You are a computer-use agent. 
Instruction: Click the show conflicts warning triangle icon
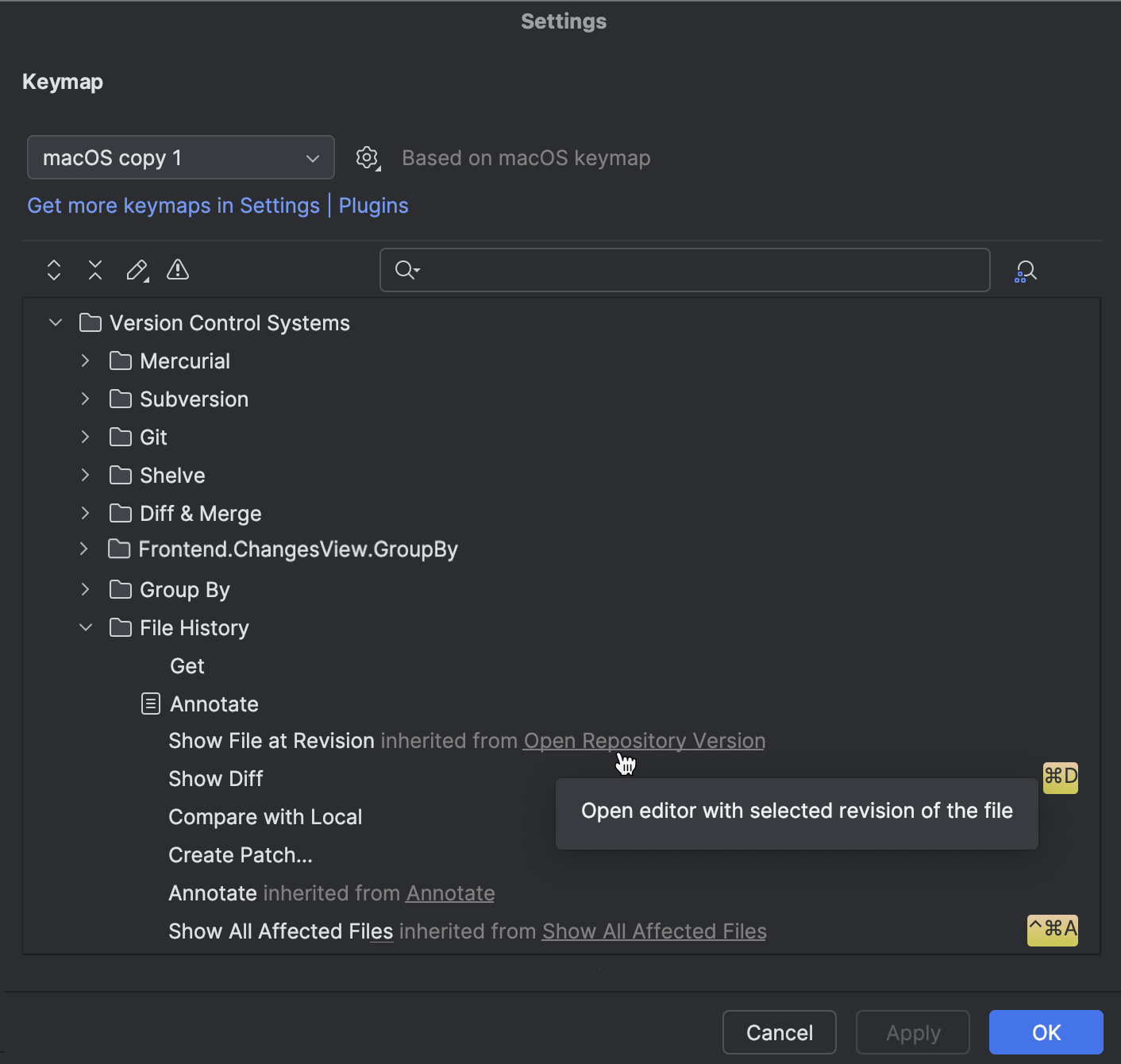click(x=177, y=270)
